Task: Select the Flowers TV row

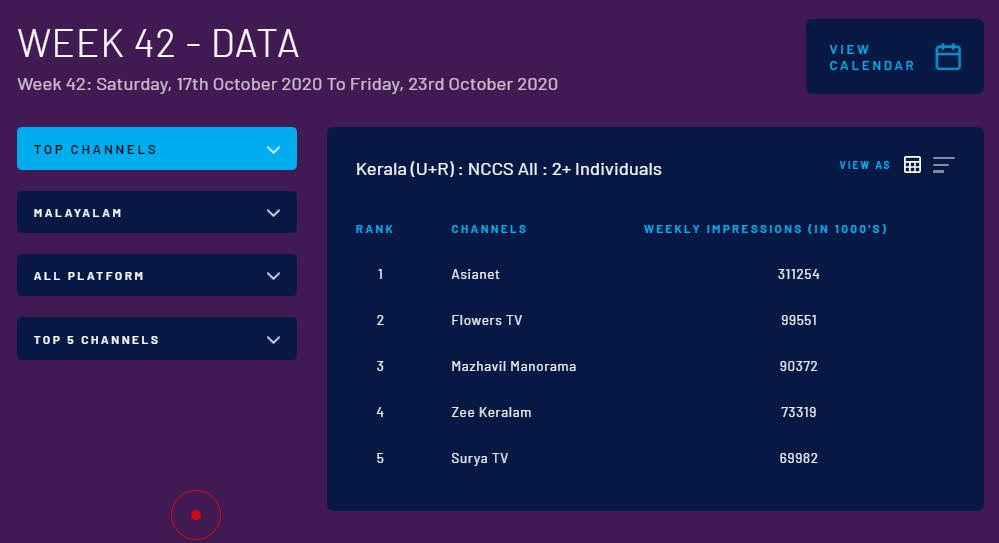Action: coord(486,320)
